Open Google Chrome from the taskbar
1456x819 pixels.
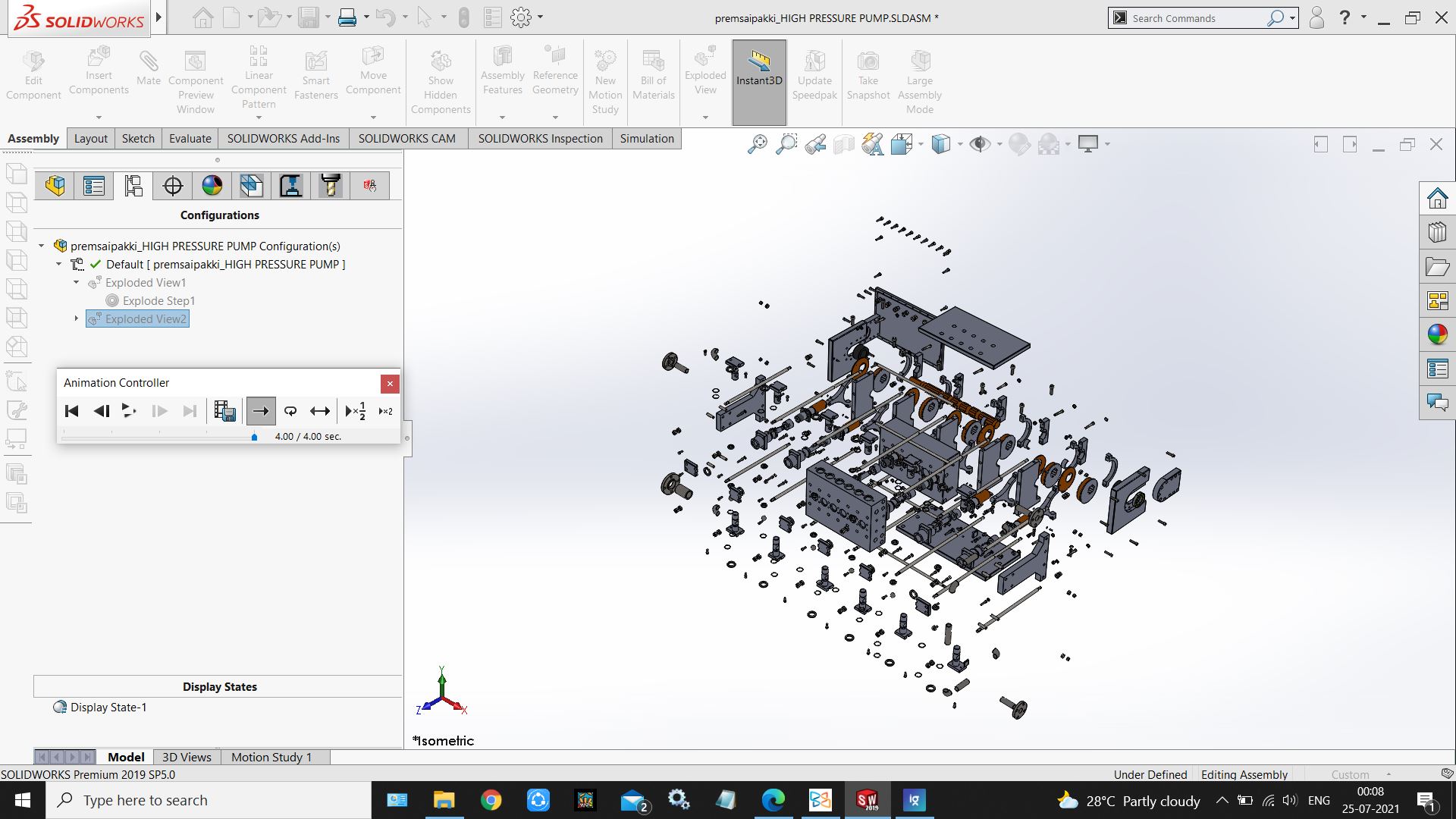(491, 800)
